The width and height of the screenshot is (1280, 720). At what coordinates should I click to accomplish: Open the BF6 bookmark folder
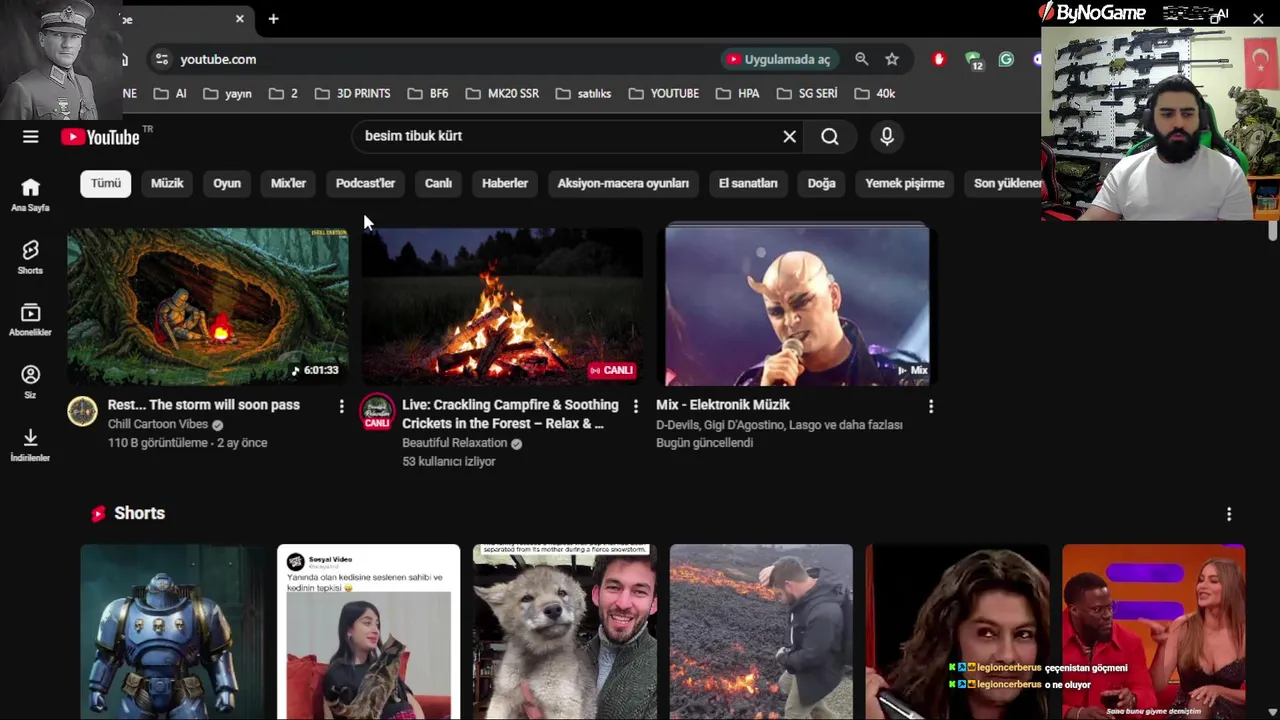pyautogui.click(x=428, y=93)
